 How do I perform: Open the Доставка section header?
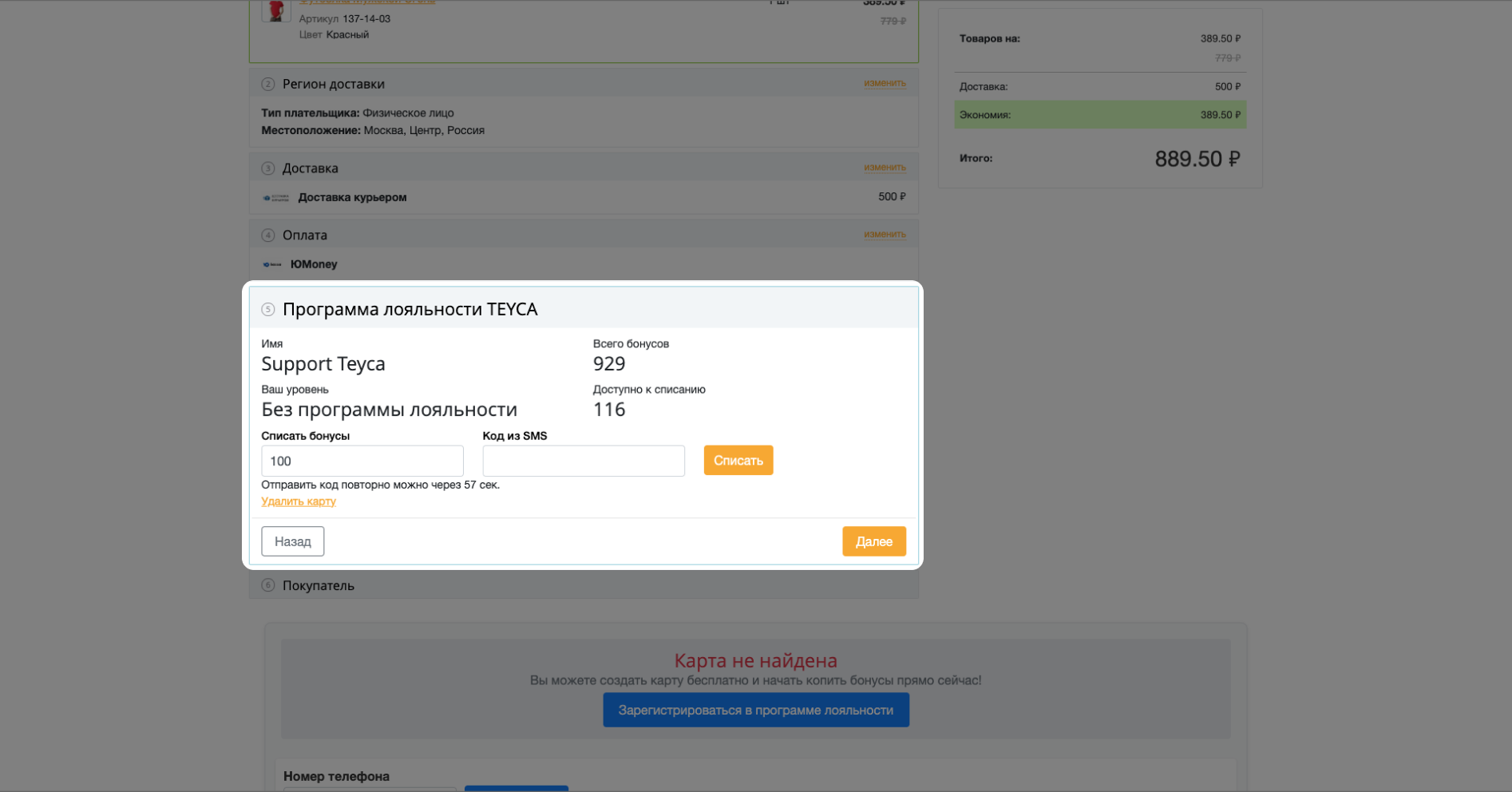click(x=584, y=168)
